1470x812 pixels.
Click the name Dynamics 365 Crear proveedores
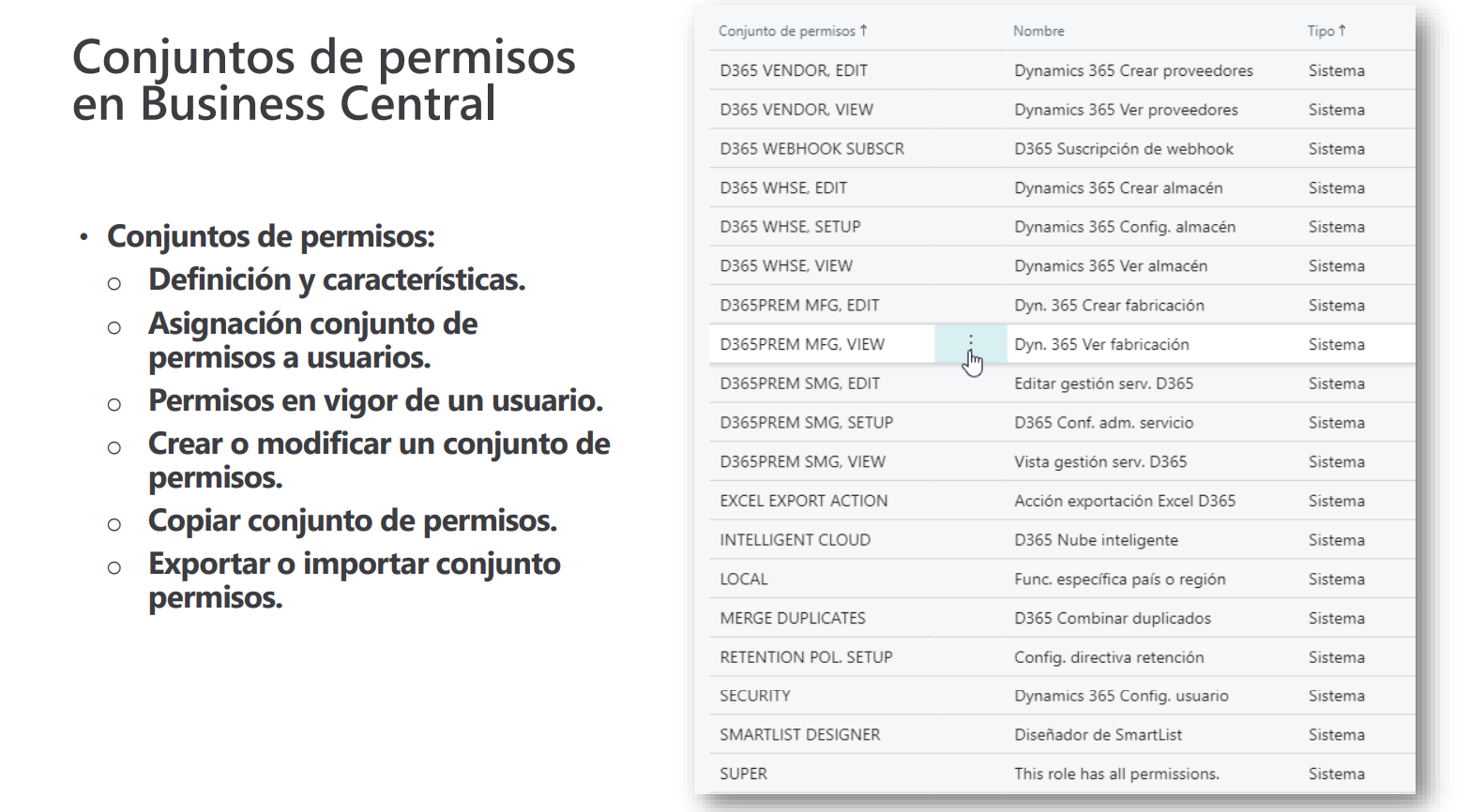tap(1133, 70)
